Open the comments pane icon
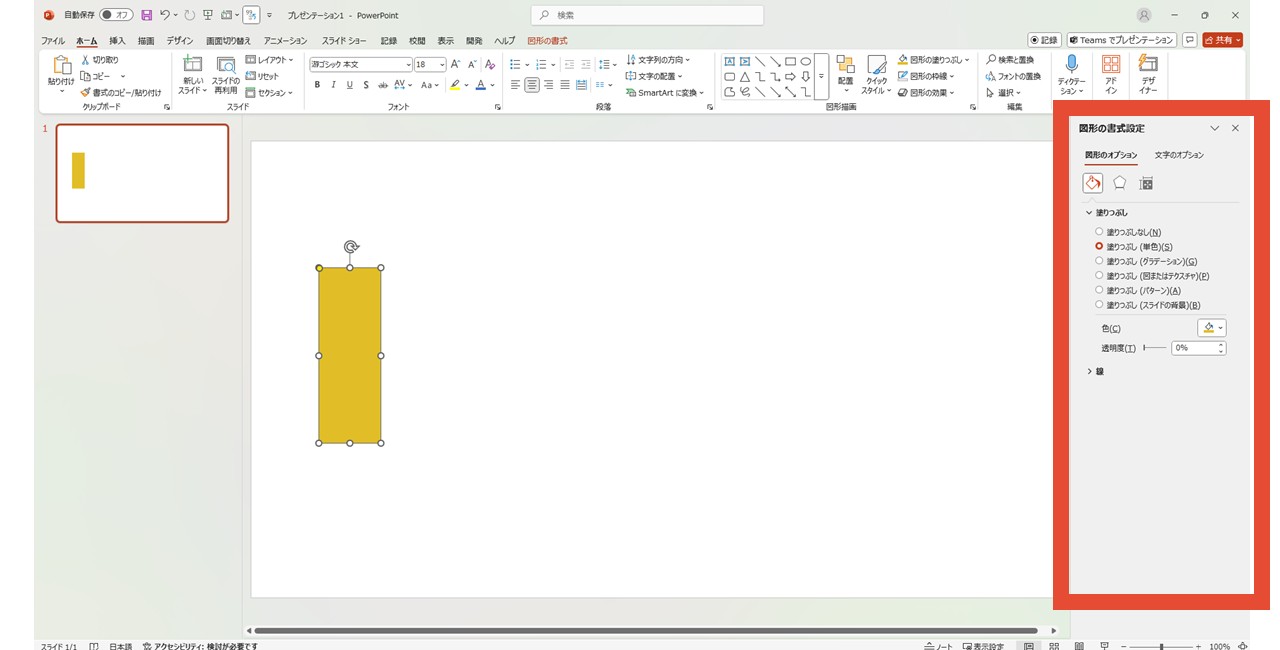The height and width of the screenshot is (650, 1280). coord(1189,40)
